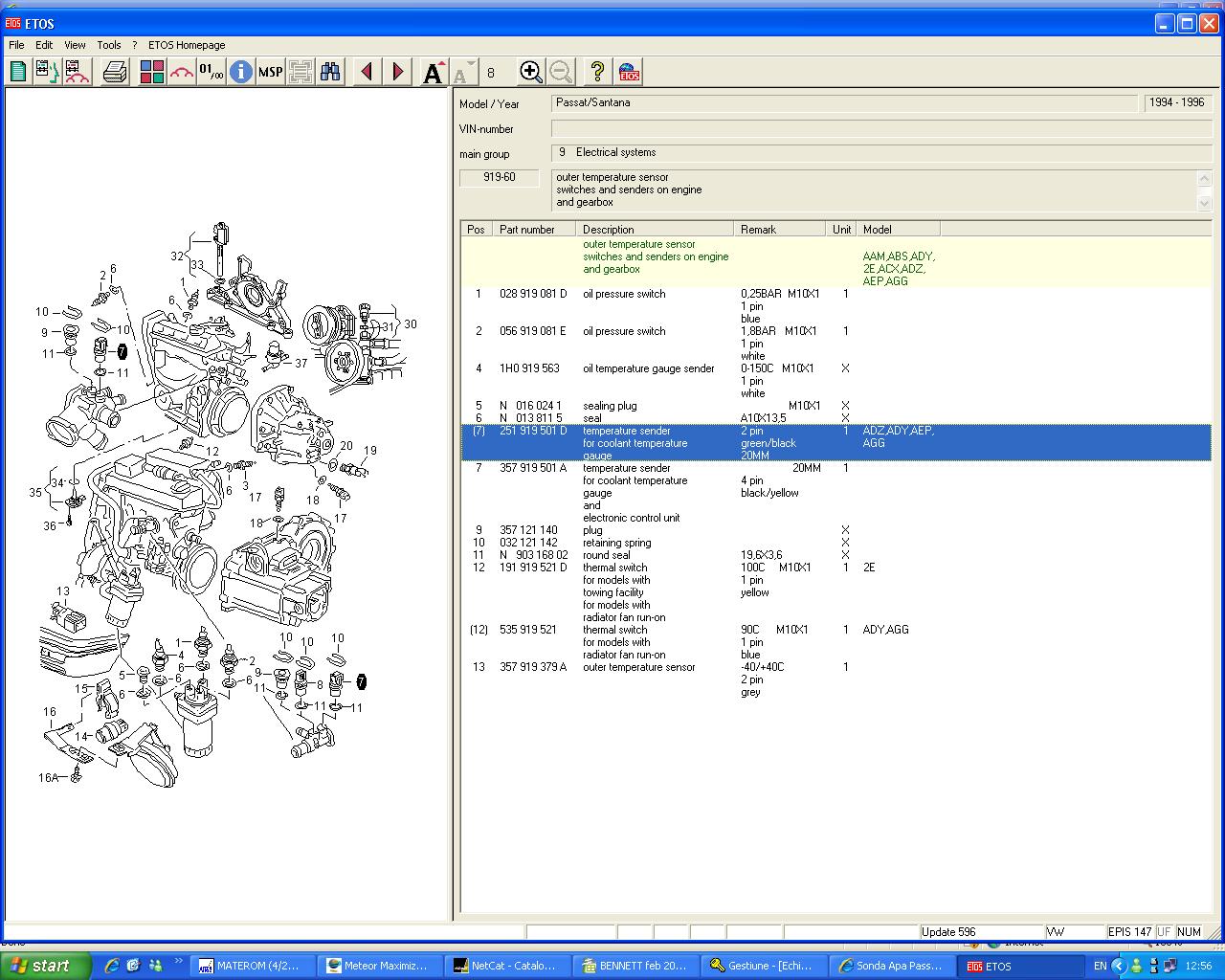Open search with the binoculars icon

pyautogui.click(x=330, y=72)
